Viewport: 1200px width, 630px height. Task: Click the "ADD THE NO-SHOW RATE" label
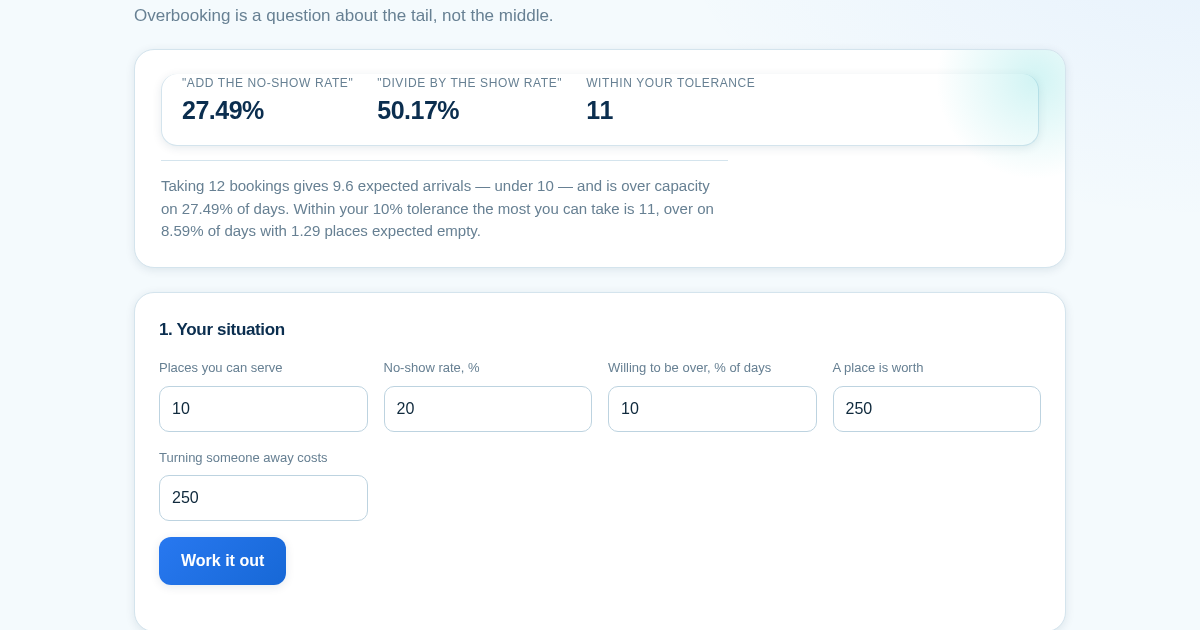(267, 83)
